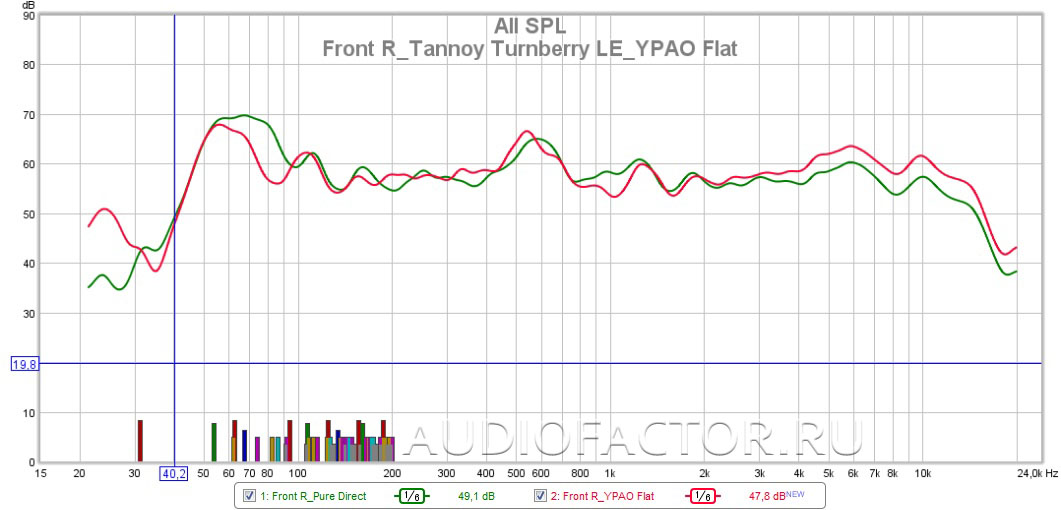
Task: Click the 19,8 cursor level label
Action: (x=24, y=365)
